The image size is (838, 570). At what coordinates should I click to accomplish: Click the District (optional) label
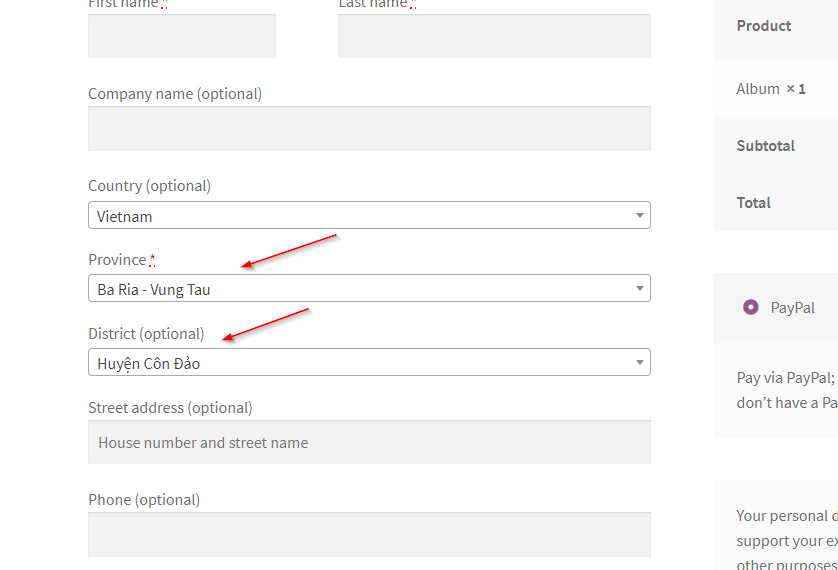coord(146,334)
